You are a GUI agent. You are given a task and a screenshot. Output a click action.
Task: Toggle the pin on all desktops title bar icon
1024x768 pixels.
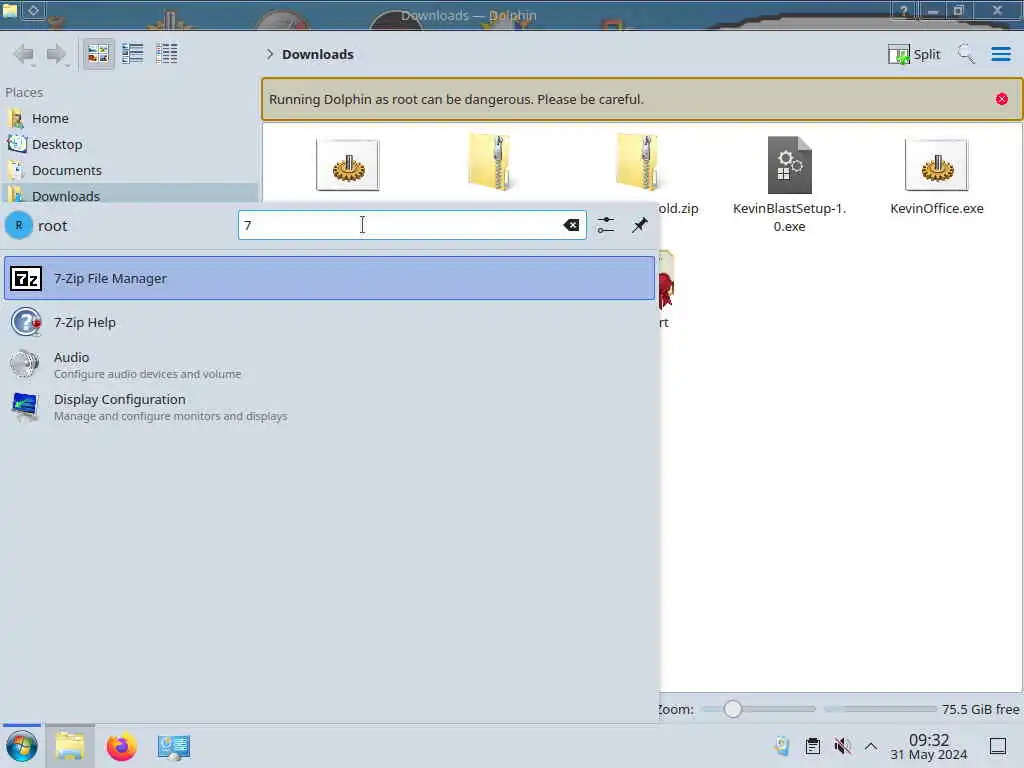point(34,10)
